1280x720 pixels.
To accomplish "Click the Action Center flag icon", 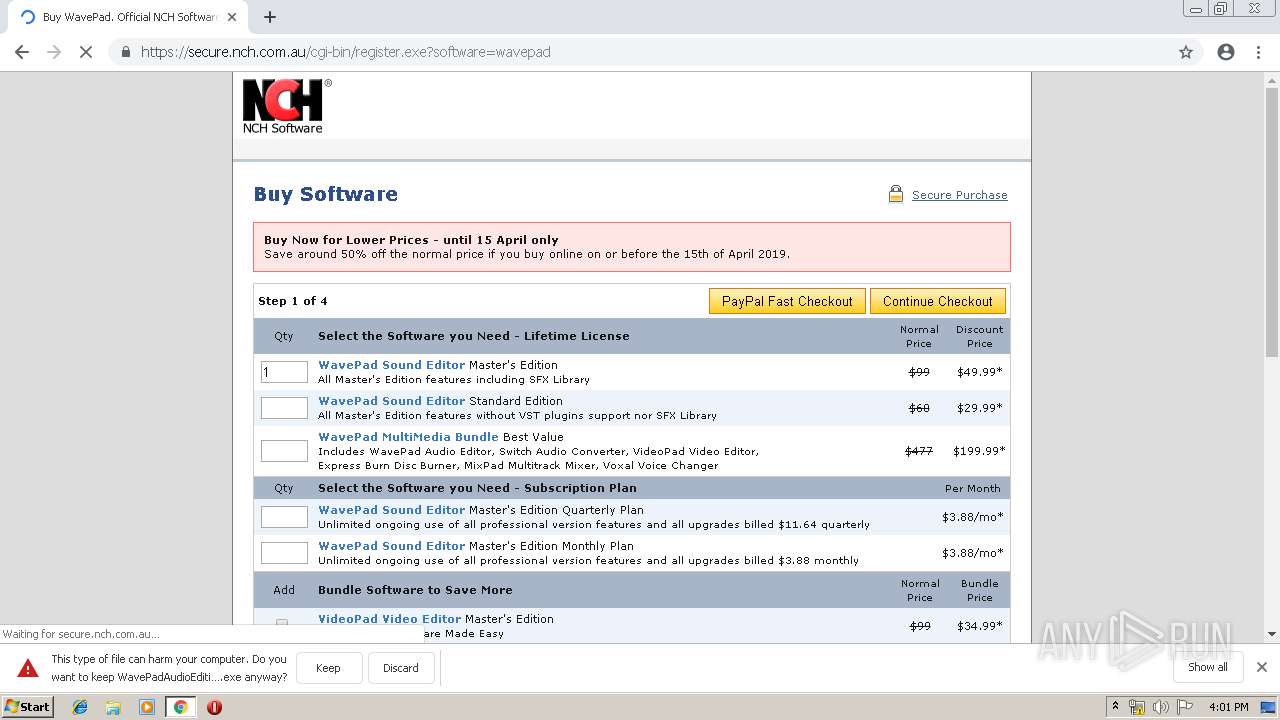I will (x=1184, y=707).
